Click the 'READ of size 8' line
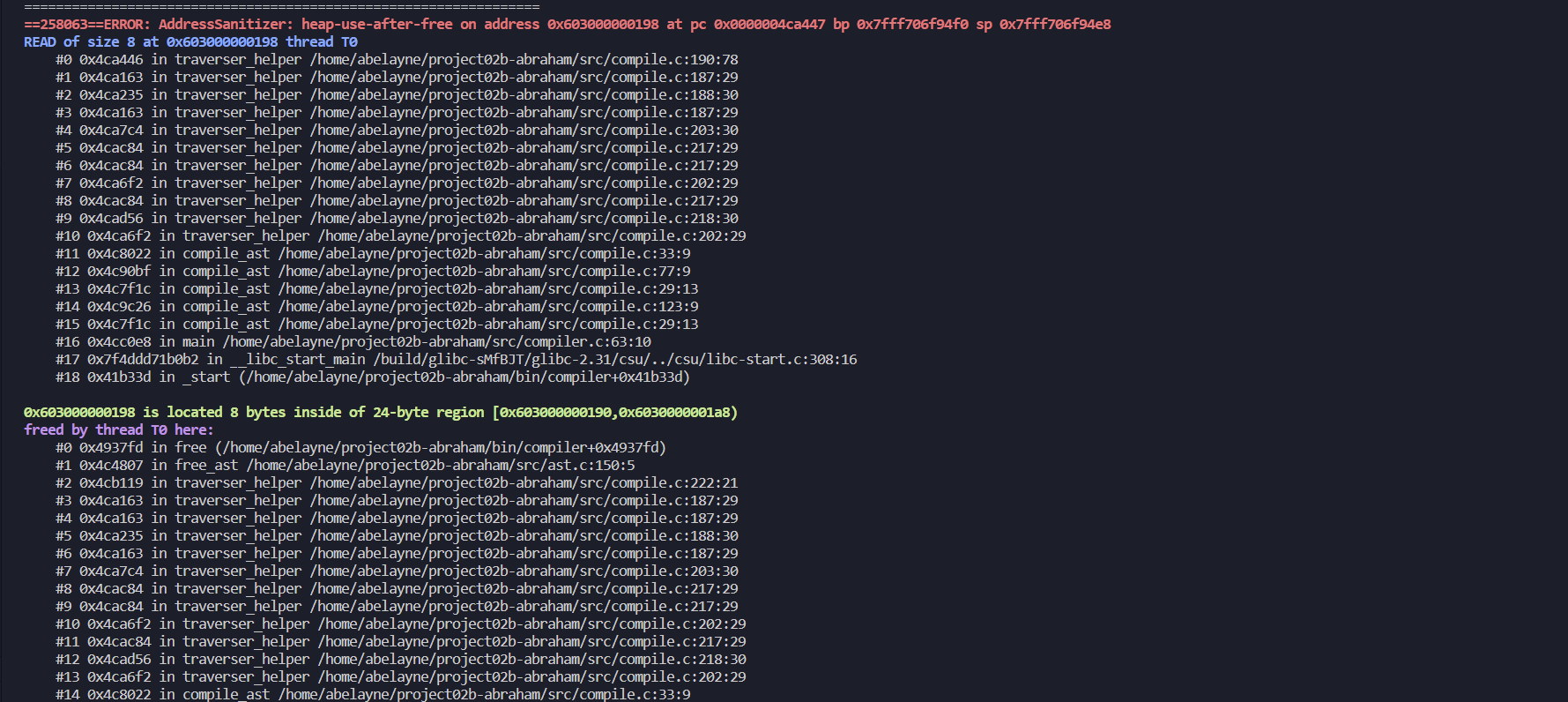The height and width of the screenshot is (702, 1568). pos(190,42)
